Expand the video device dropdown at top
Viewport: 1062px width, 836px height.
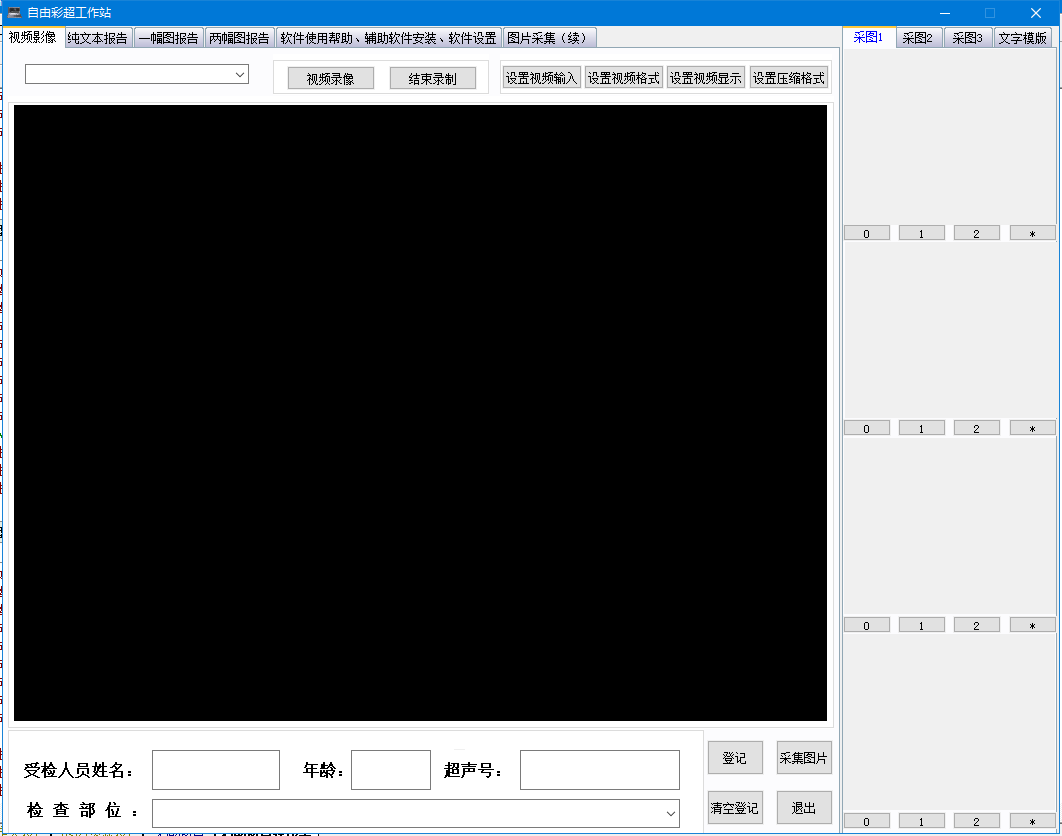(240, 75)
